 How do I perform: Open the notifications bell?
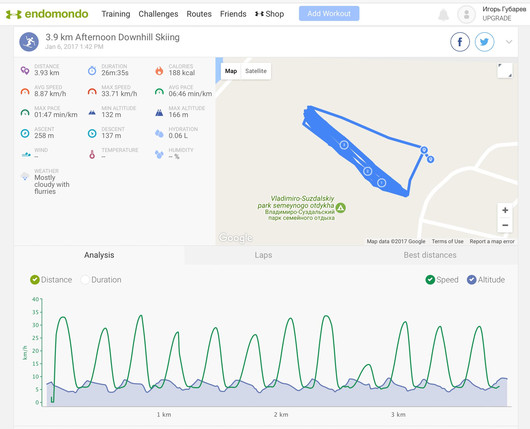[443, 15]
